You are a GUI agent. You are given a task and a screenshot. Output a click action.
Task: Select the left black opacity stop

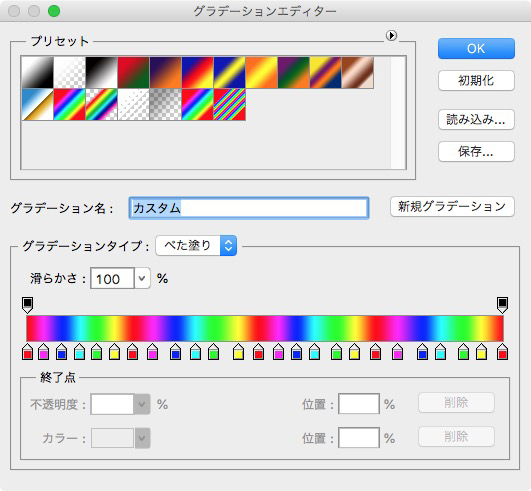27,305
